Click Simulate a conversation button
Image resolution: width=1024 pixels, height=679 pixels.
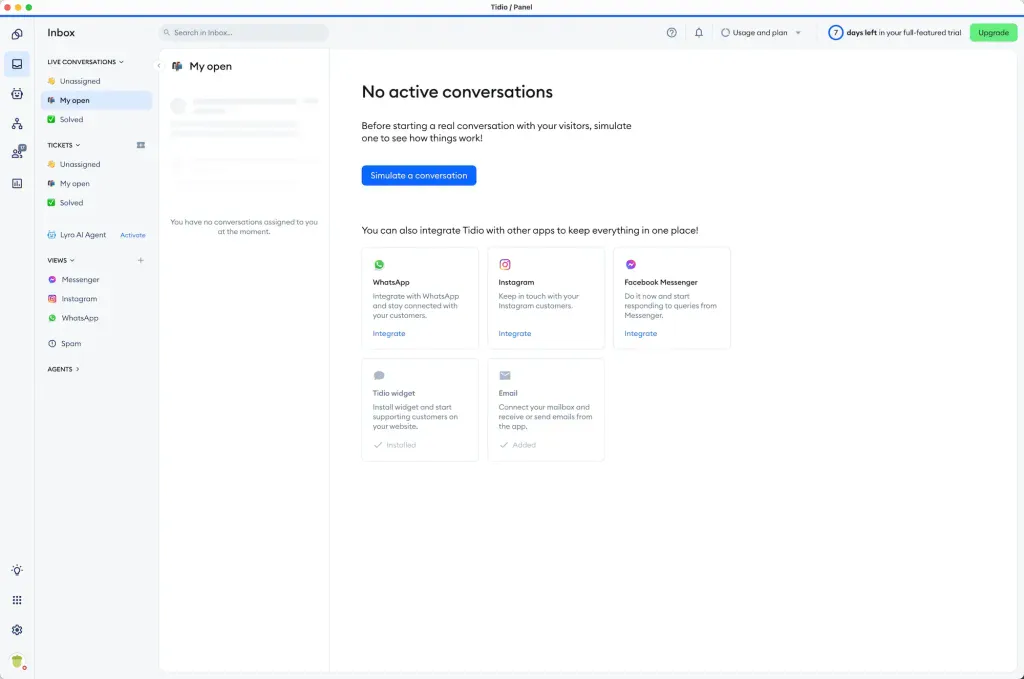pyautogui.click(x=419, y=176)
